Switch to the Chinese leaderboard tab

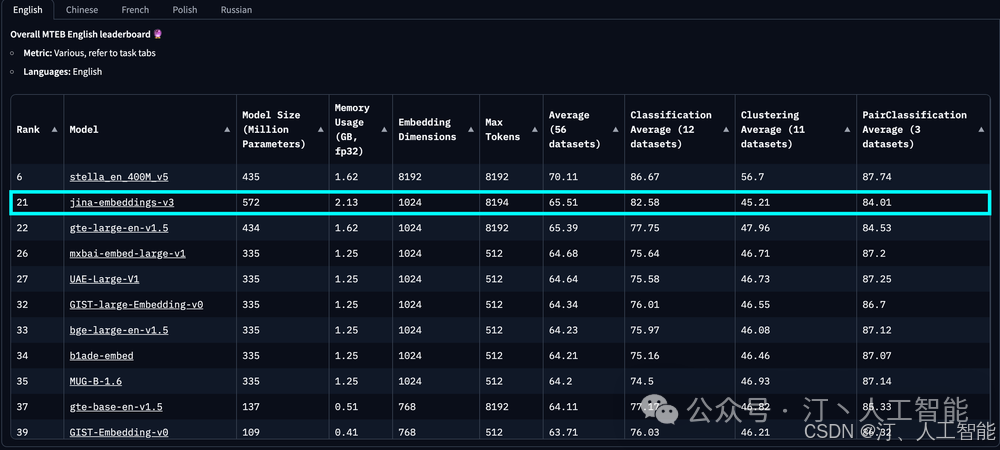(82, 10)
